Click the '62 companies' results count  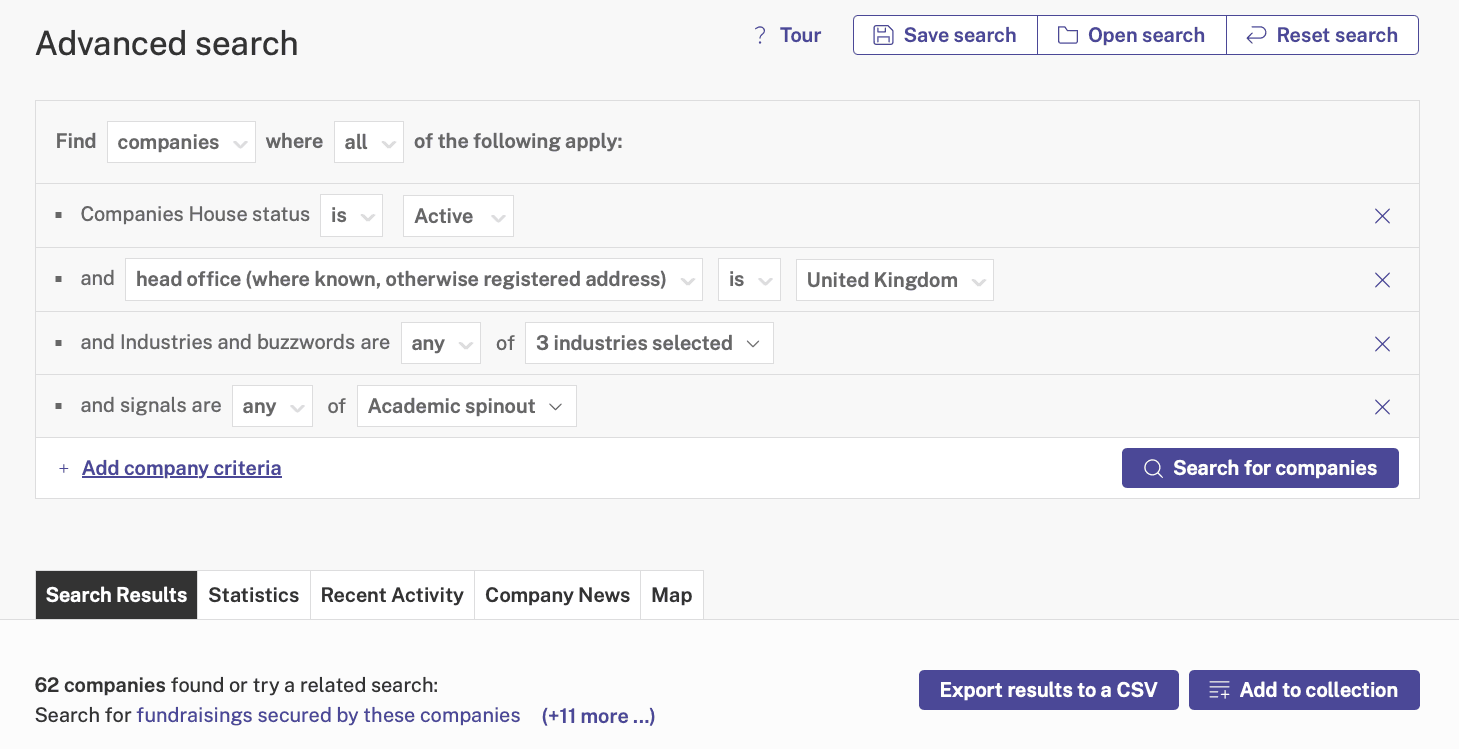(x=100, y=685)
